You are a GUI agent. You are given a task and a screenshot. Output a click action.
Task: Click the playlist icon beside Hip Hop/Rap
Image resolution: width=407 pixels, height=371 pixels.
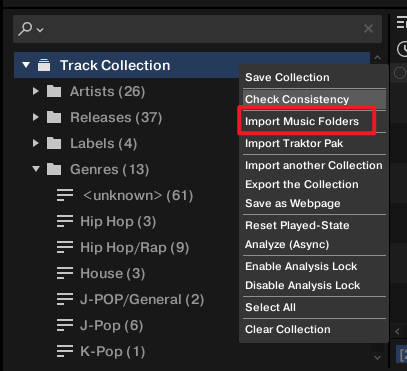[x=65, y=247]
